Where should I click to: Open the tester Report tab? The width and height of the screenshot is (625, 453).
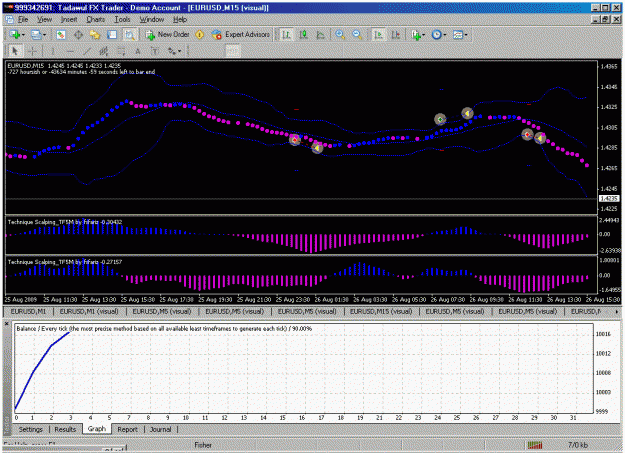point(127,429)
